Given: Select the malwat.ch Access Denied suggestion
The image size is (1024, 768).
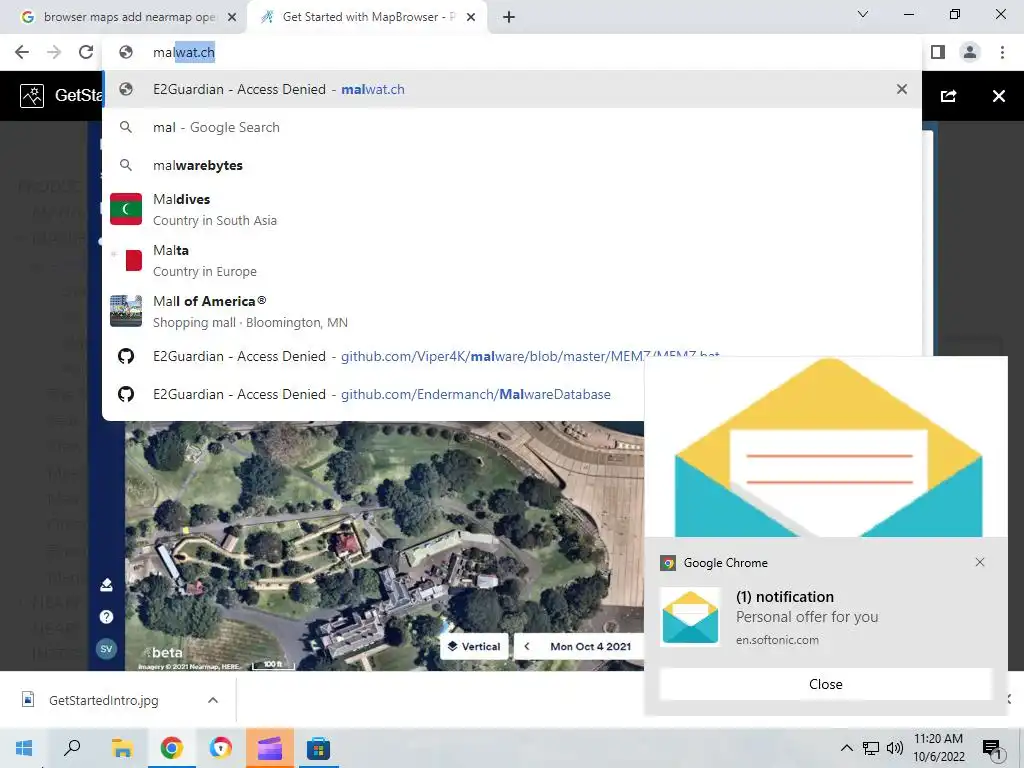Looking at the screenshot, I should [x=512, y=89].
